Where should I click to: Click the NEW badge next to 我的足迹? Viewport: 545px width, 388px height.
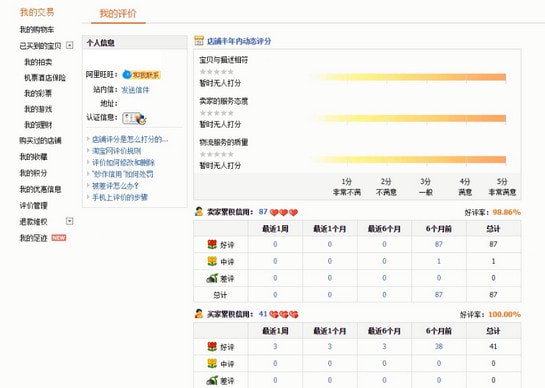(x=59, y=238)
